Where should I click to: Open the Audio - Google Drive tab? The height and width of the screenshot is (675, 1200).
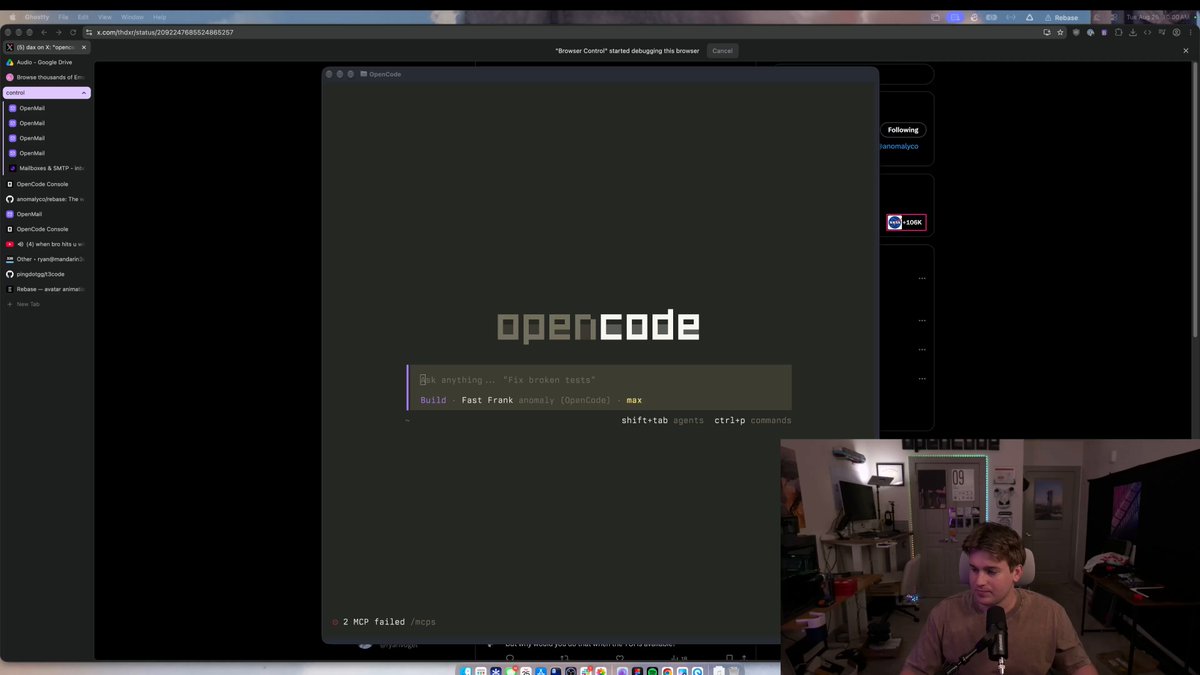click(x=47, y=62)
